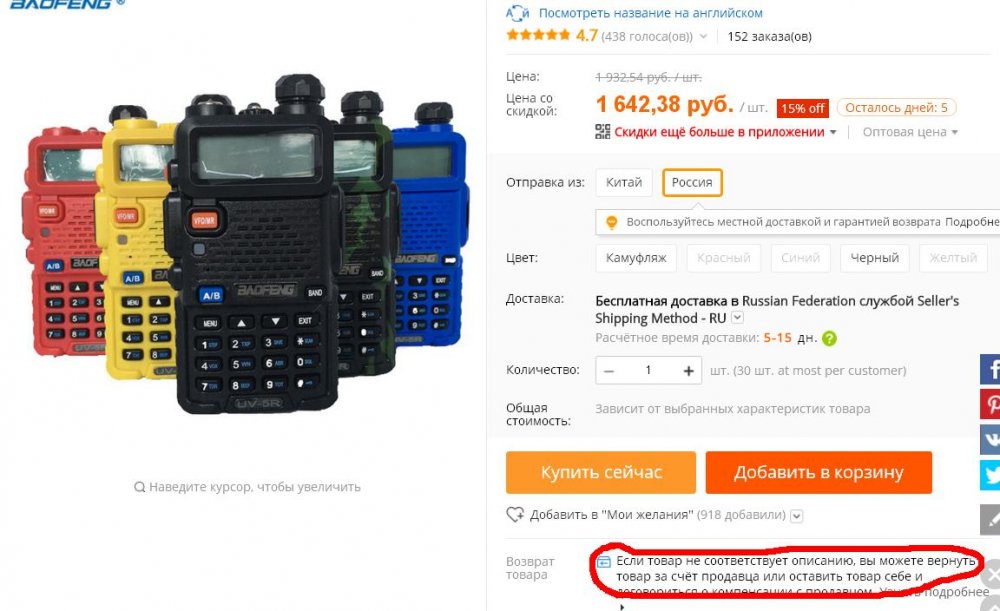The height and width of the screenshot is (611, 1000).
Task: Select shipping from Китай
Action: [x=624, y=182]
